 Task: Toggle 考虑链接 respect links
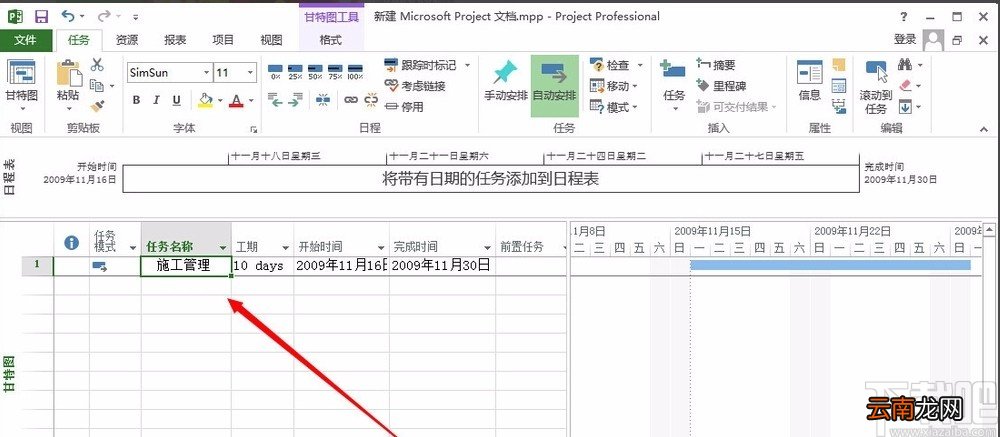[x=415, y=85]
